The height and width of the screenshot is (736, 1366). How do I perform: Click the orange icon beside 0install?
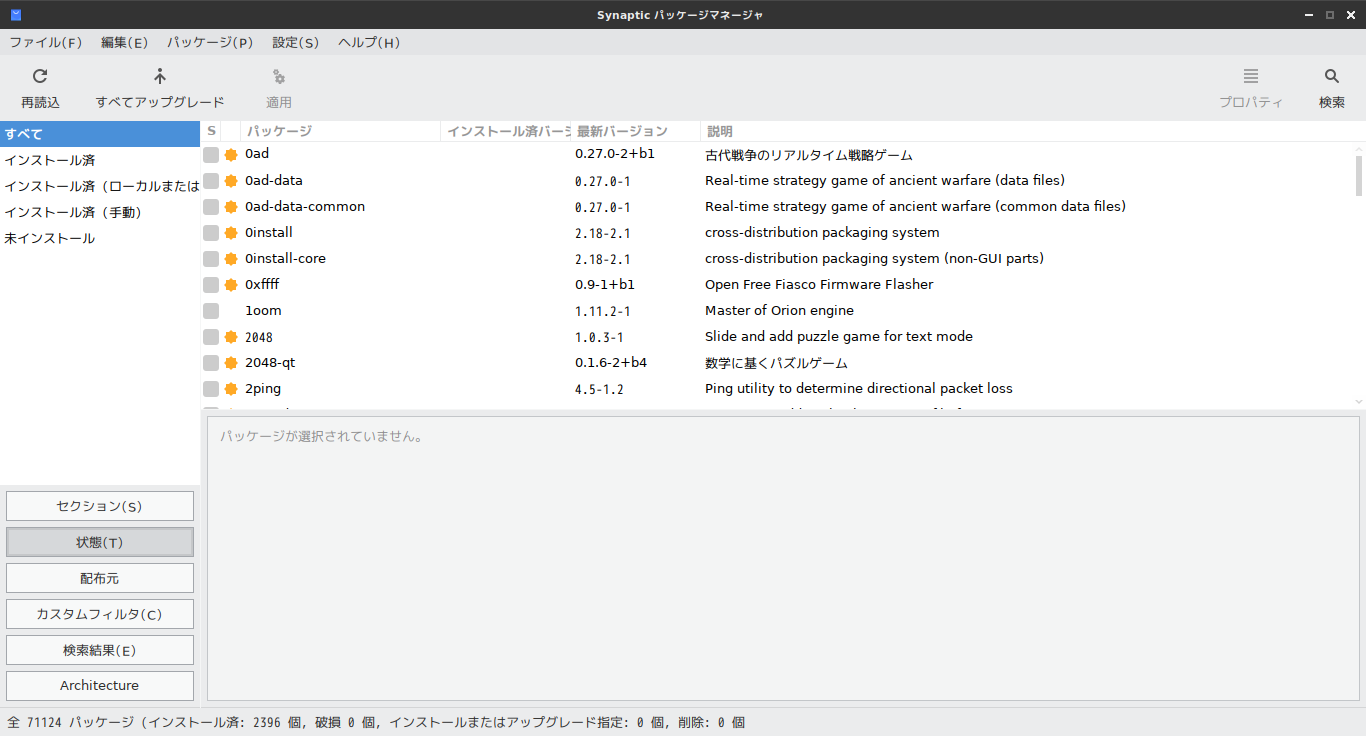pos(231,233)
